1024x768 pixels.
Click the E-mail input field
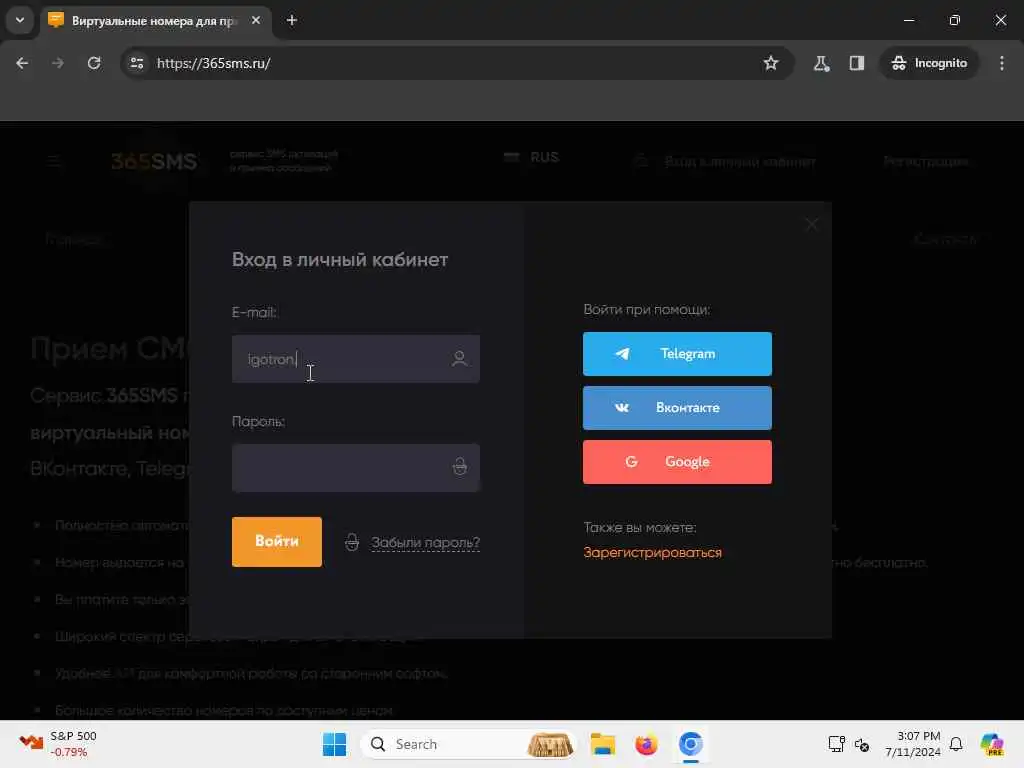(x=355, y=359)
